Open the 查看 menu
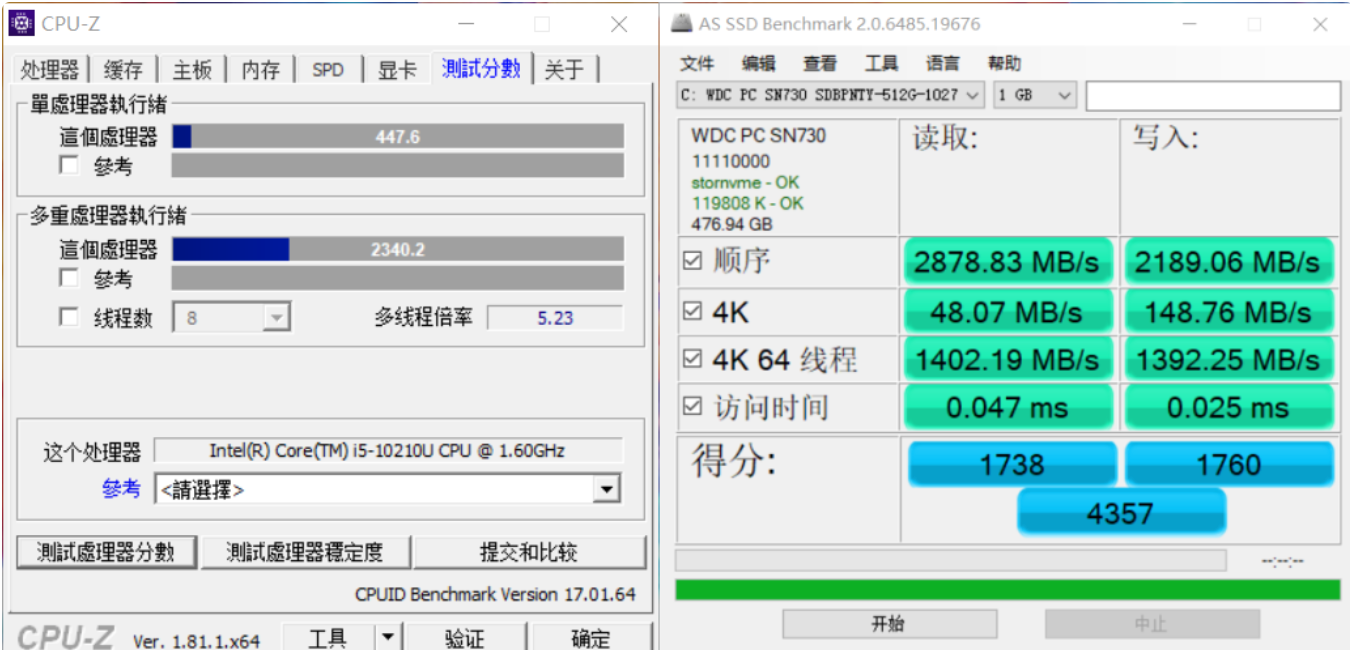The width and height of the screenshot is (1350, 650). pyautogui.click(x=820, y=64)
